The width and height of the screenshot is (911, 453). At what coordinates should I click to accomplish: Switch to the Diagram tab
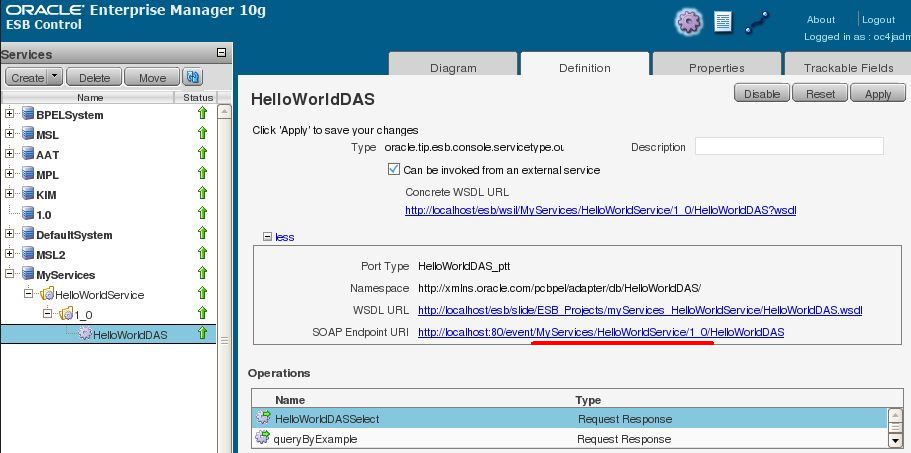(453, 64)
